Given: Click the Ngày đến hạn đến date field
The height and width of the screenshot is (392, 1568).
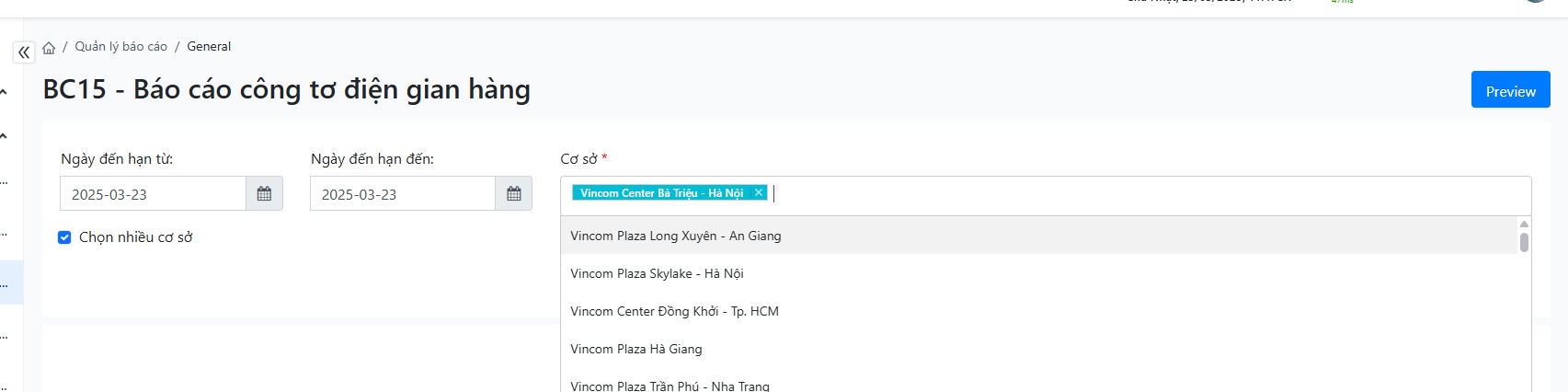Looking at the screenshot, I should [x=403, y=194].
